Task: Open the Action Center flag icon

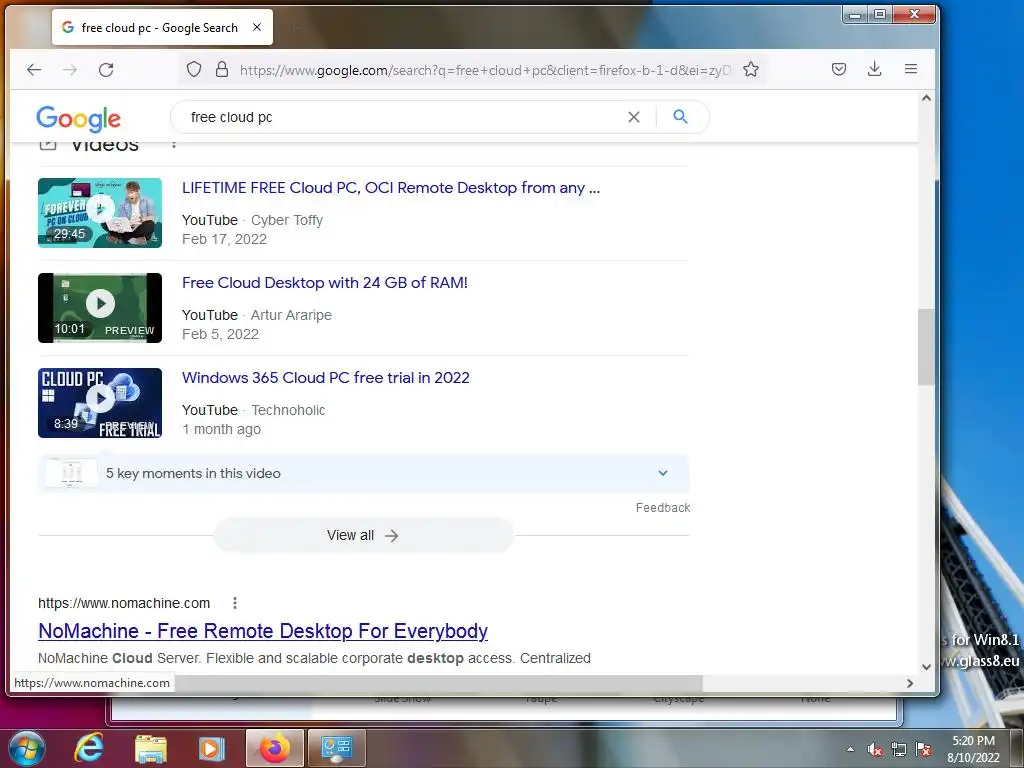Action: pos(923,750)
